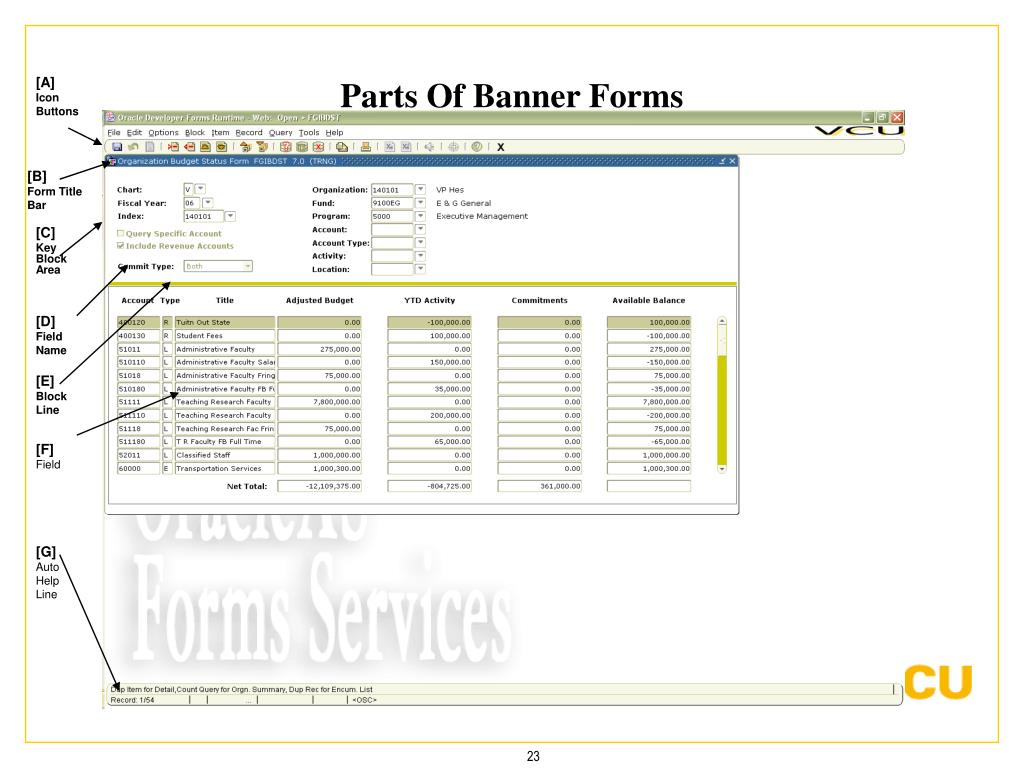This screenshot has height=768, width=1024.
Task: Click the grayed Broadcast crosshair icon
Action: [453, 147]
